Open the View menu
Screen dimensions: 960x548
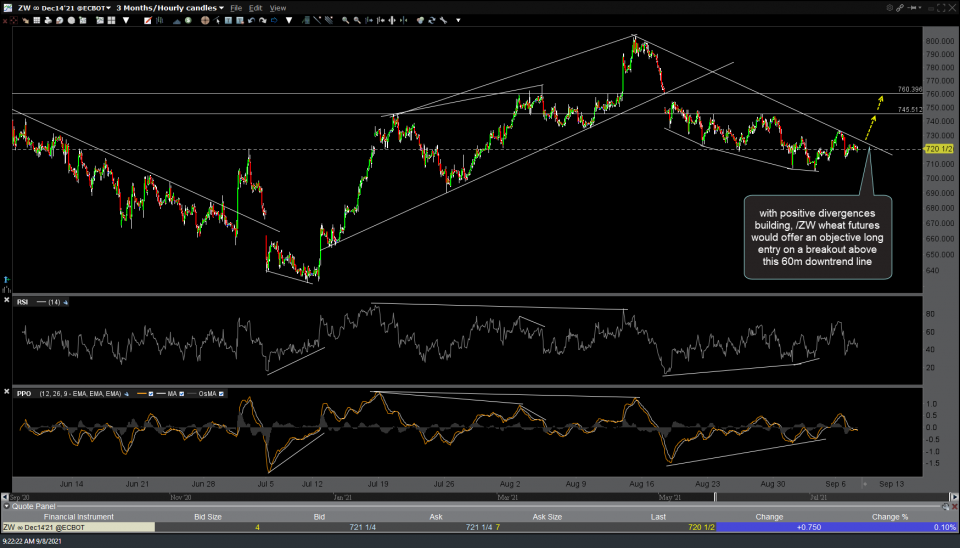277,7
